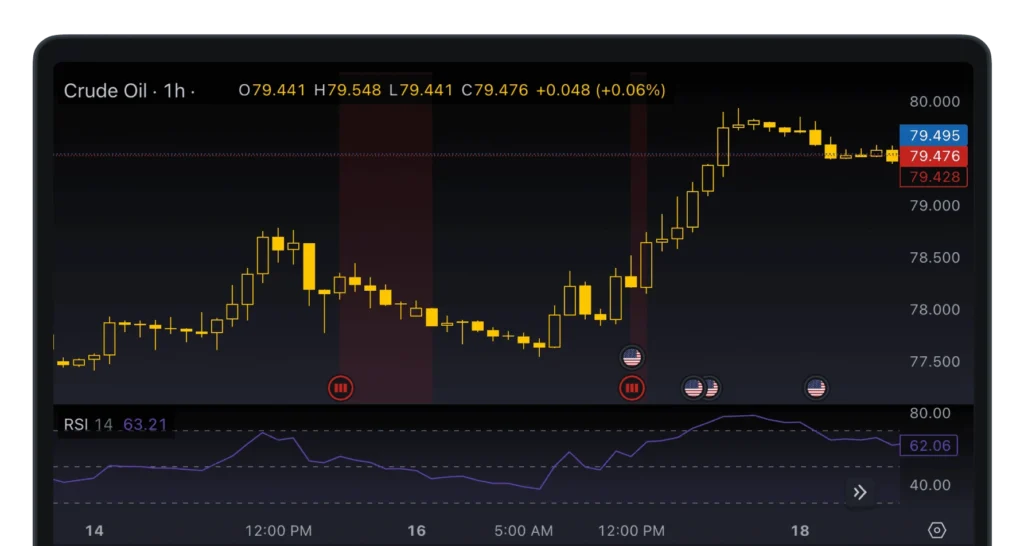Click the 80.000 price axis label

point(935,101)
